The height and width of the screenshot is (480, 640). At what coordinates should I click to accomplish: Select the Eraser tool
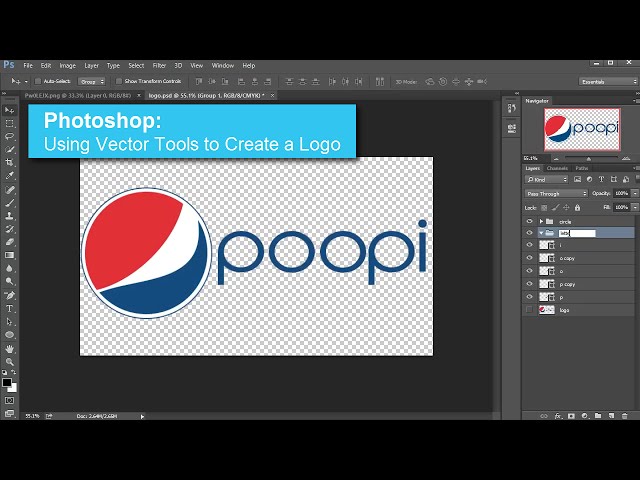(x=9, y=242)
